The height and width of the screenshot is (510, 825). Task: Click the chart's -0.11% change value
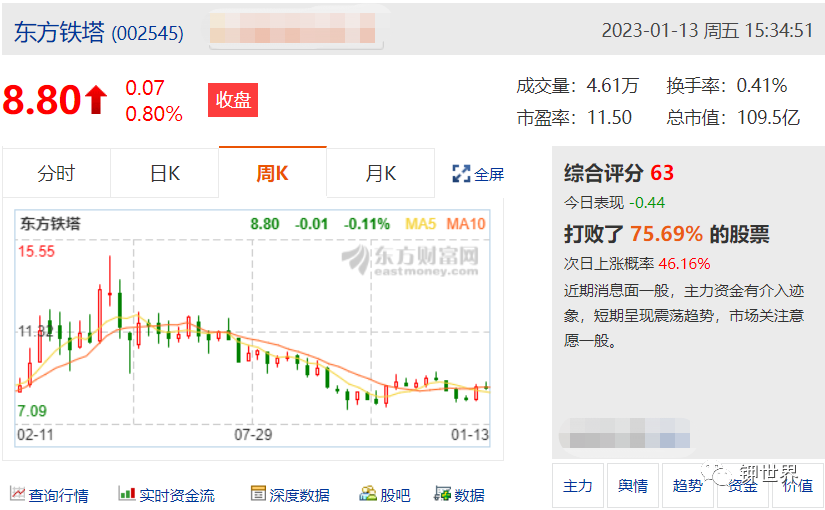(367, 224)
